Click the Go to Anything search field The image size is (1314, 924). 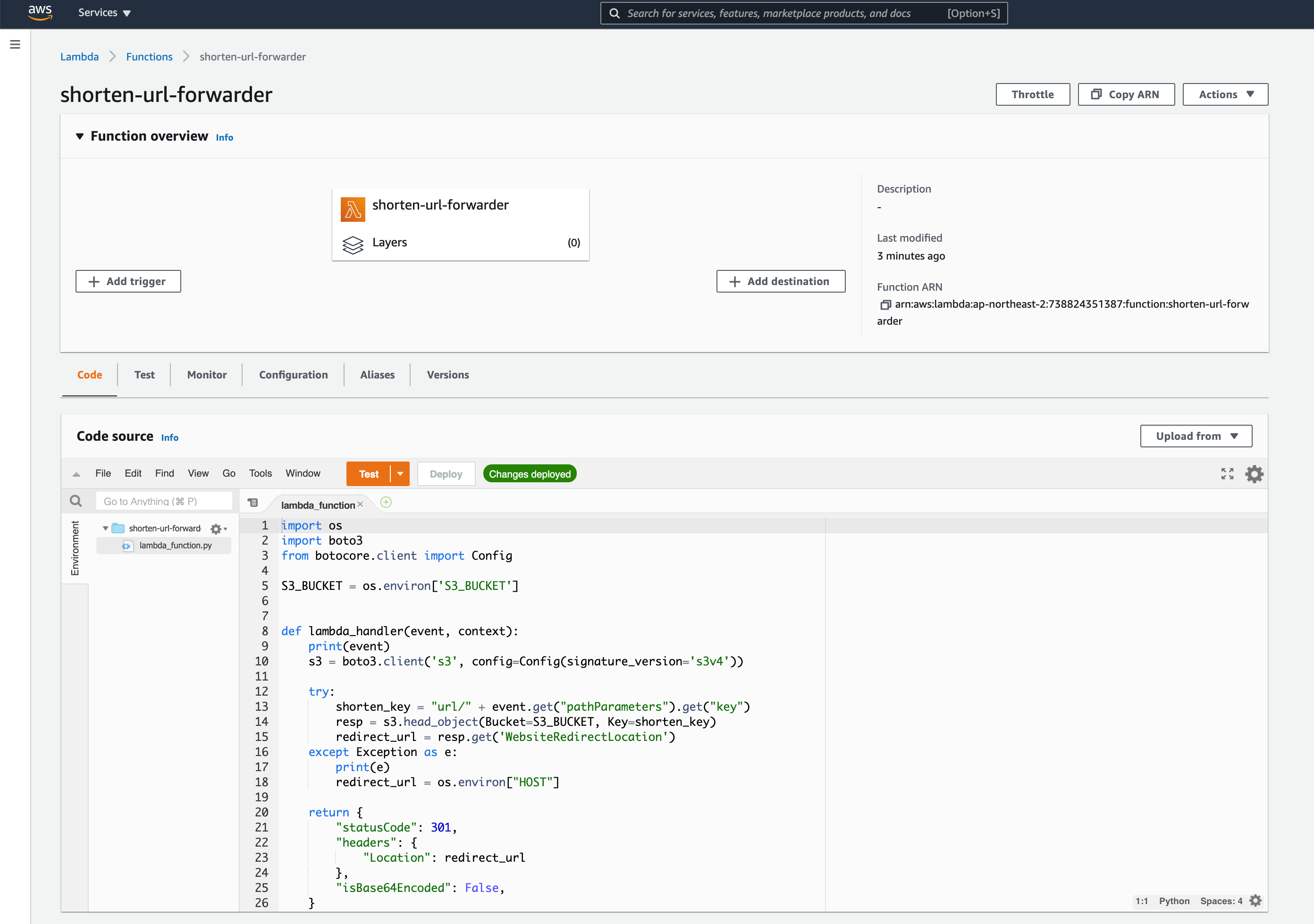click(164, 501)
